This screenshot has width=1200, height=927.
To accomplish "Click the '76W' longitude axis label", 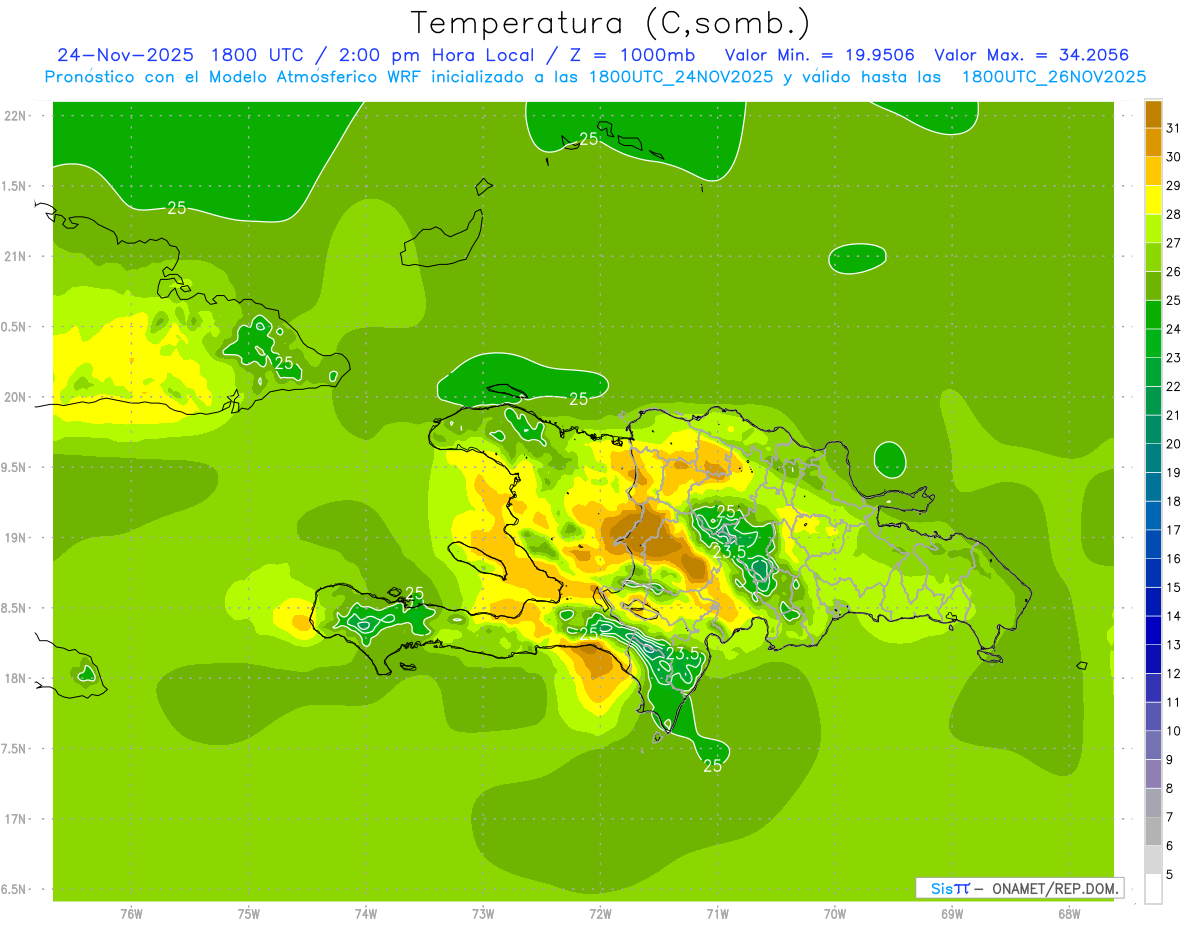I will point(131,914).
